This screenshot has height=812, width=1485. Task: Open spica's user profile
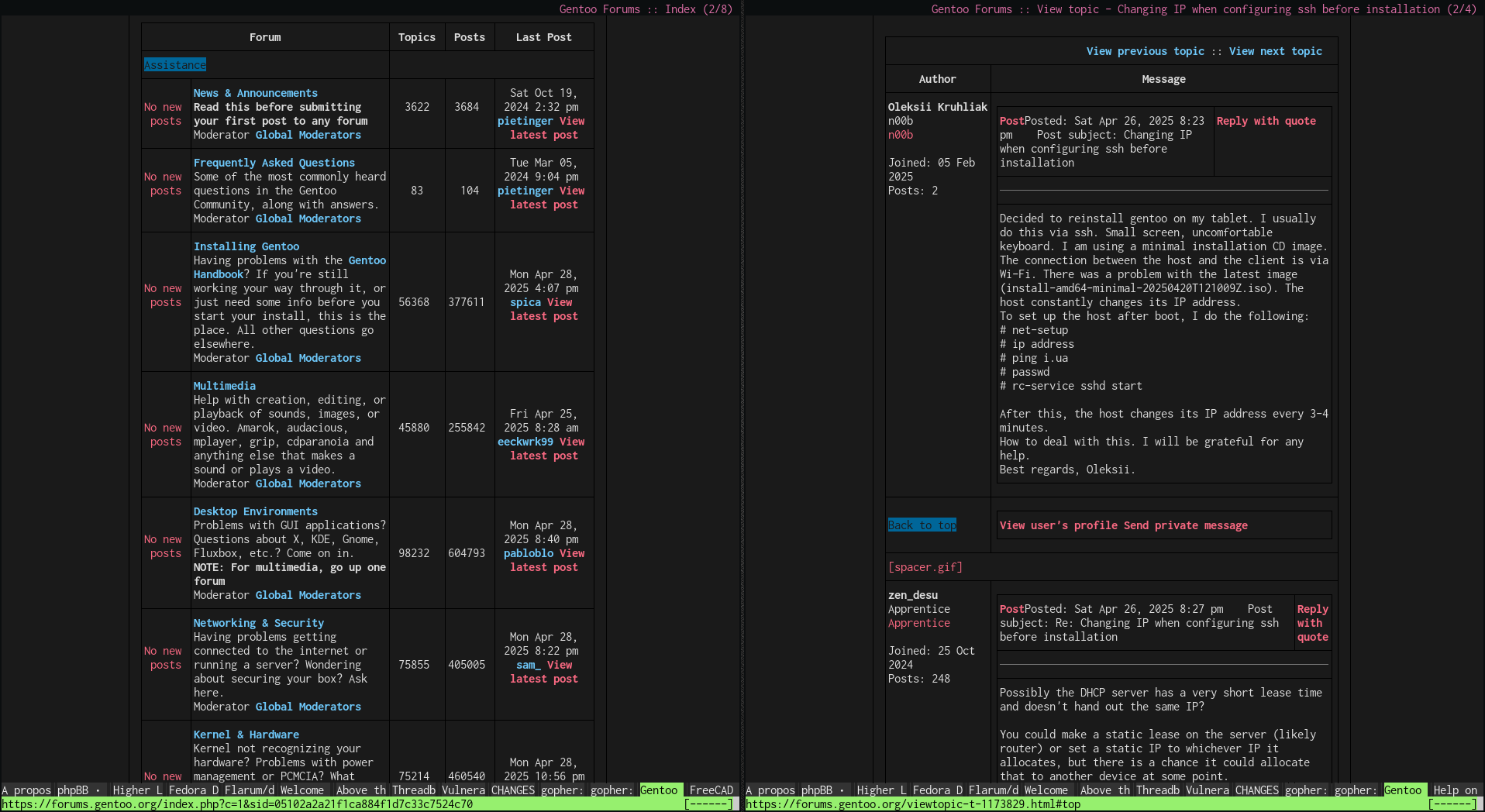pos(525,302)
